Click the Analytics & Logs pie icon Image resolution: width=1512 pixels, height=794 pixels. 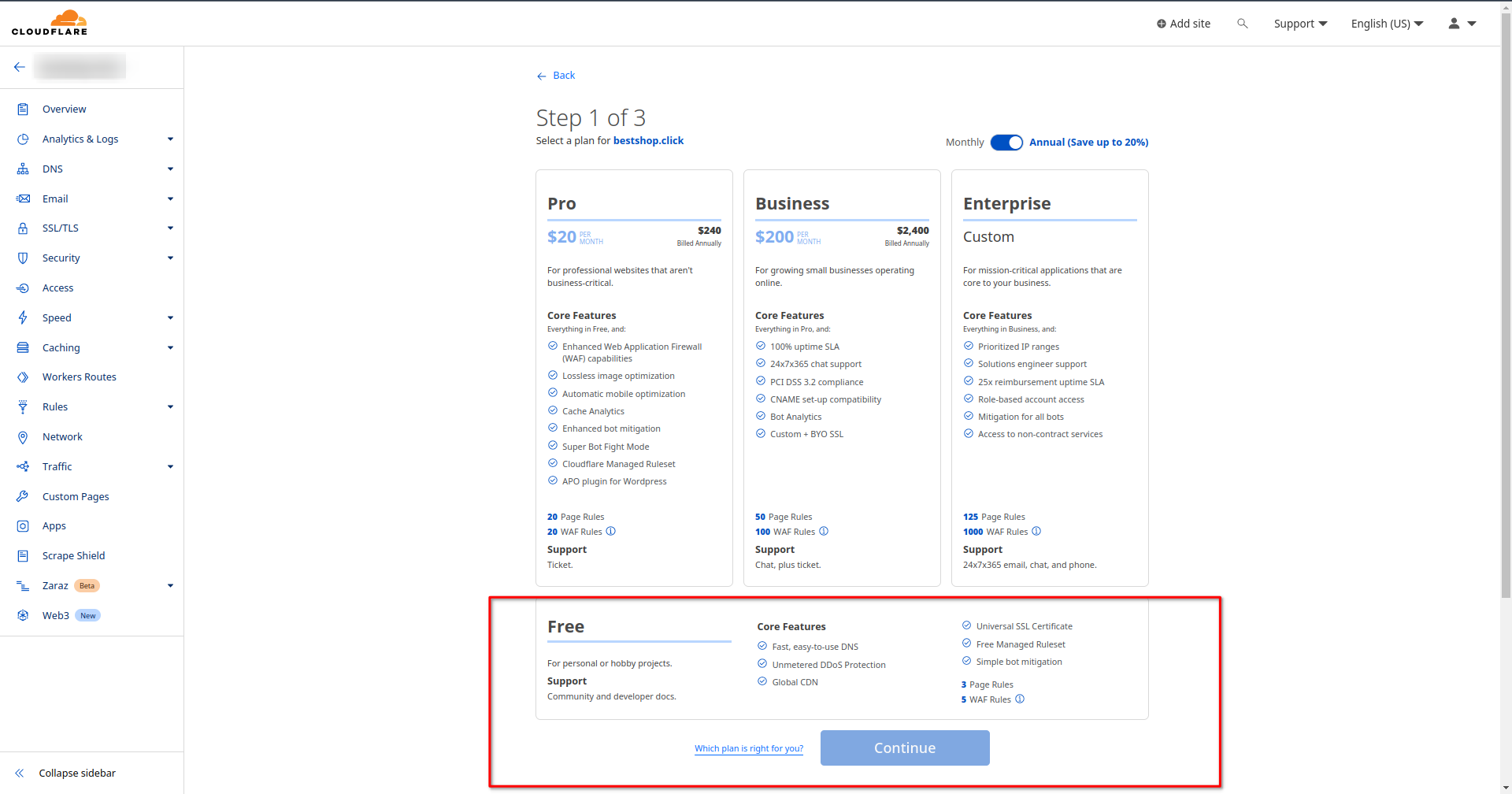pos(23,139)
